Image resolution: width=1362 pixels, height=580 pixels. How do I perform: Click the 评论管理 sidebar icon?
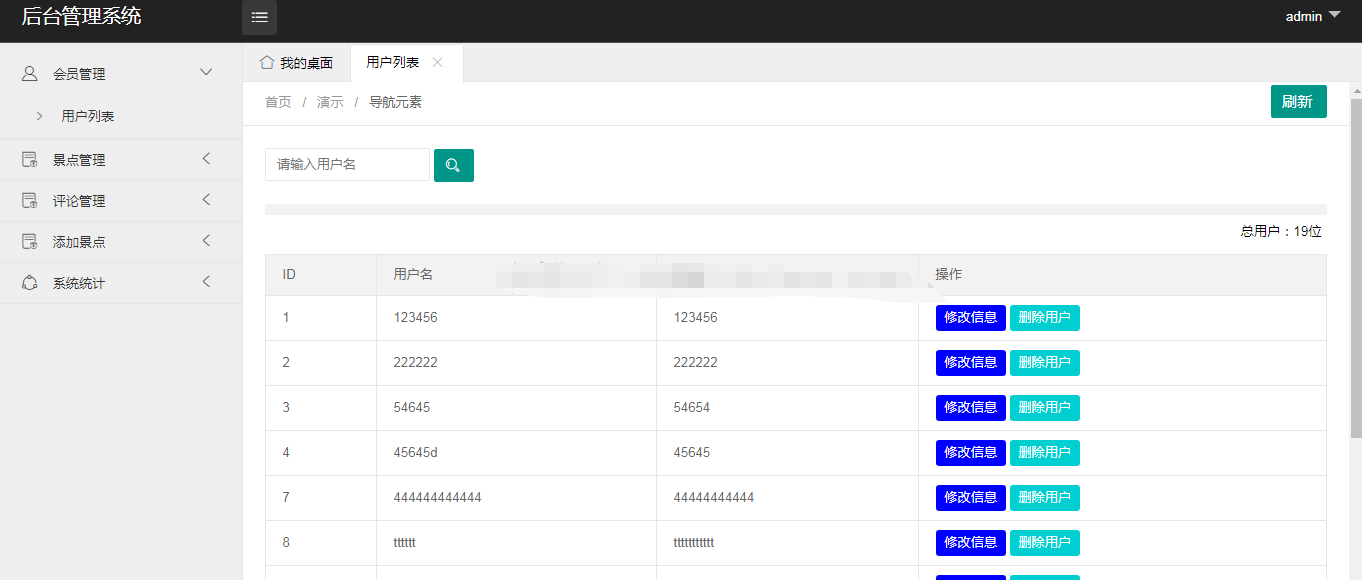pyautogui.click(x=30, y=200)
